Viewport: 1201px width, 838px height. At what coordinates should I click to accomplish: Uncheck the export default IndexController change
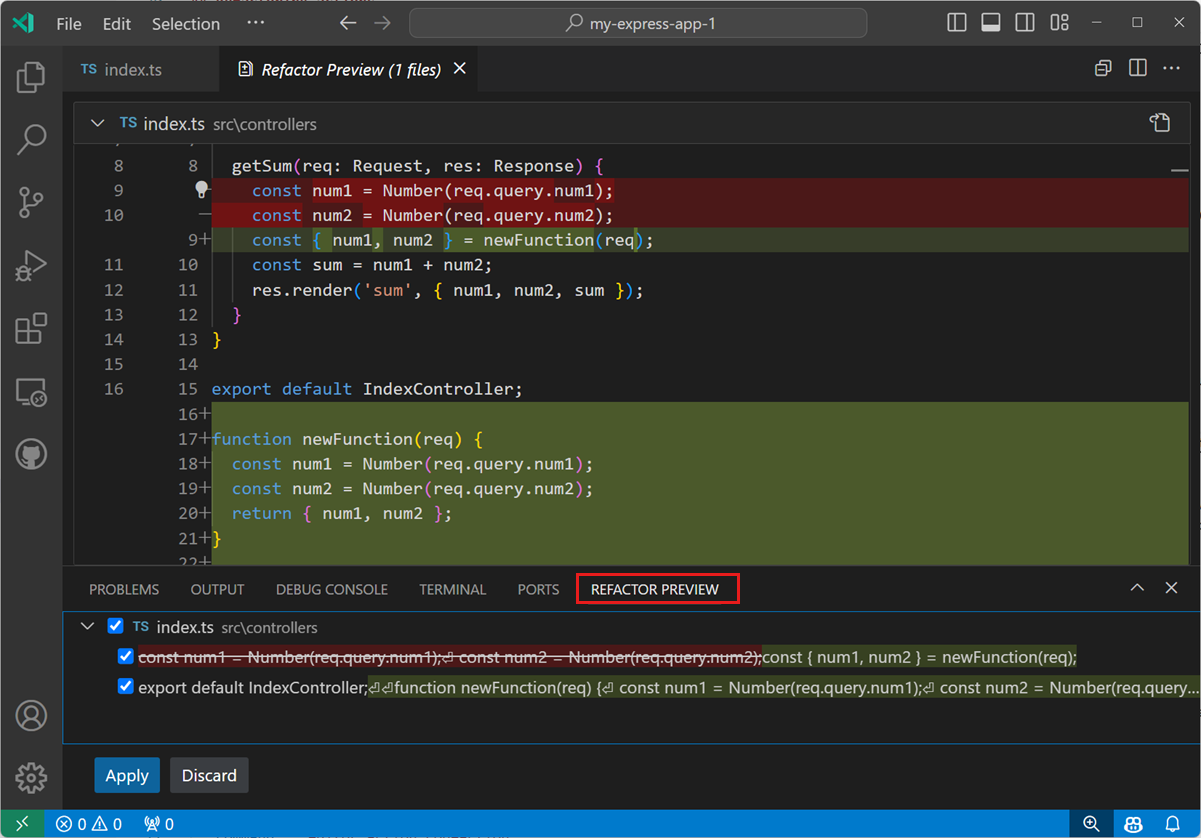[125, 686]
